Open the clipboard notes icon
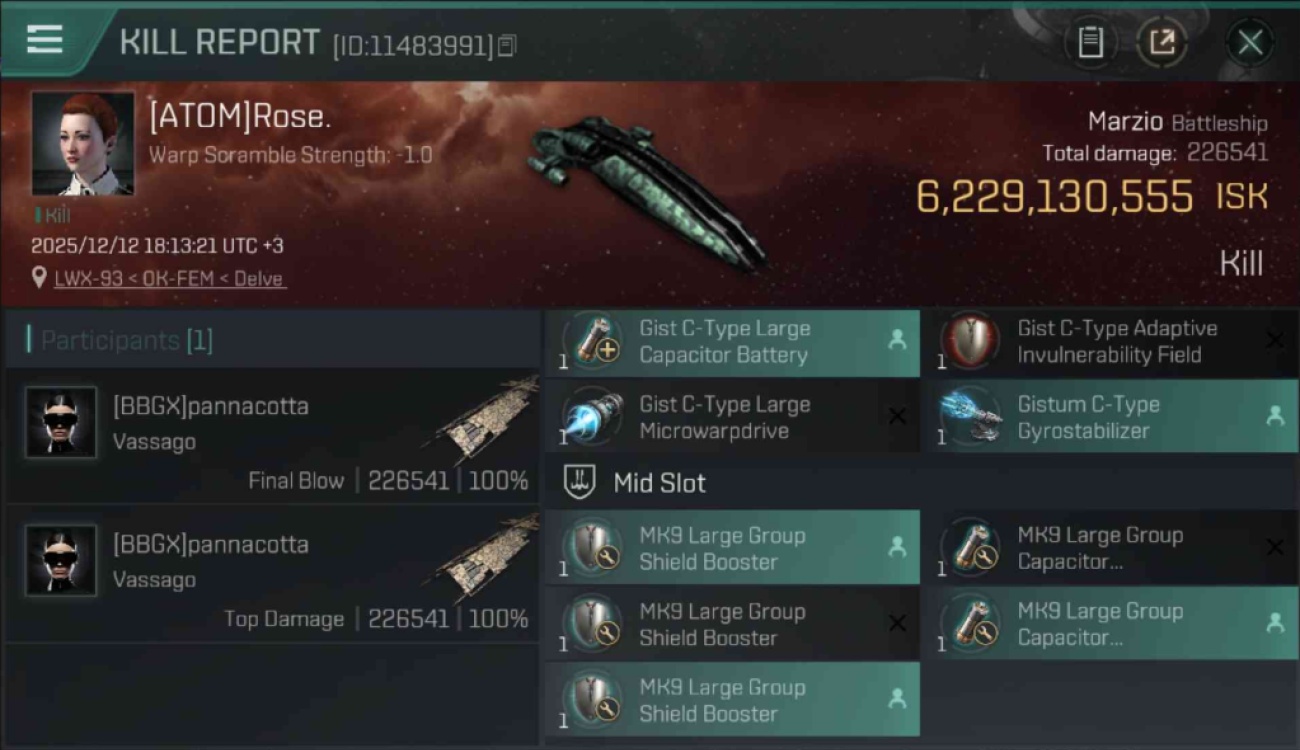1300x750 pixels. tap(1090, 42)
